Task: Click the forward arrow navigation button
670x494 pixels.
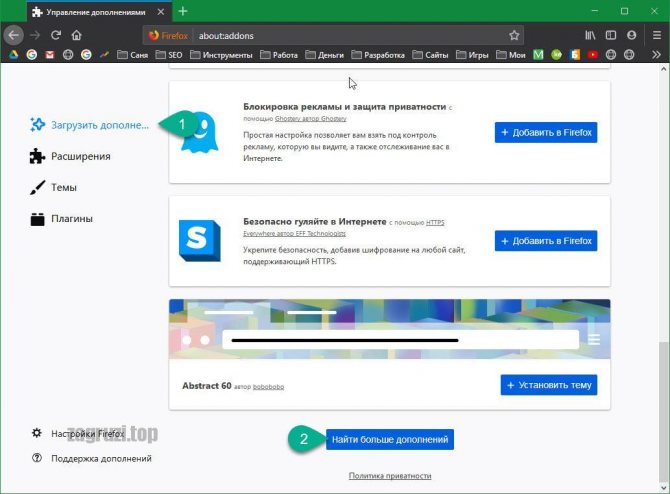Action: pos(35,35)
